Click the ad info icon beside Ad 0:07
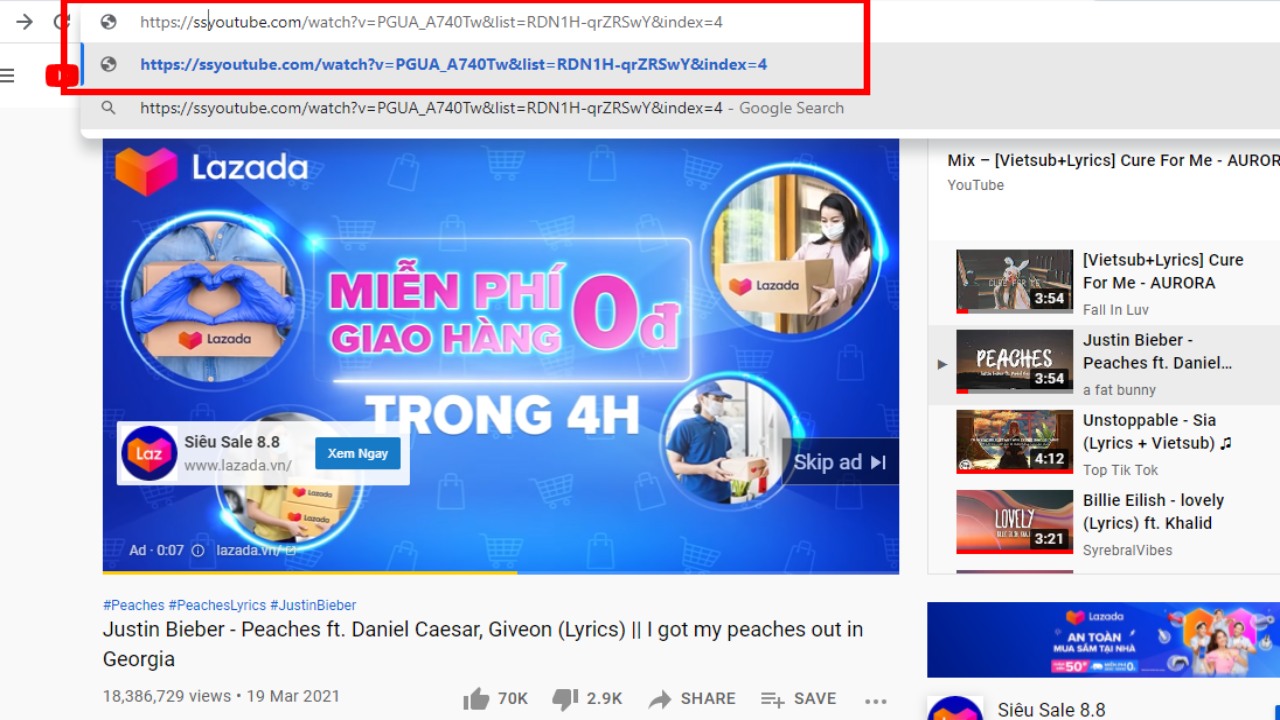The width and height of the screenshot is (1280, 720). (x=198, y=550)
